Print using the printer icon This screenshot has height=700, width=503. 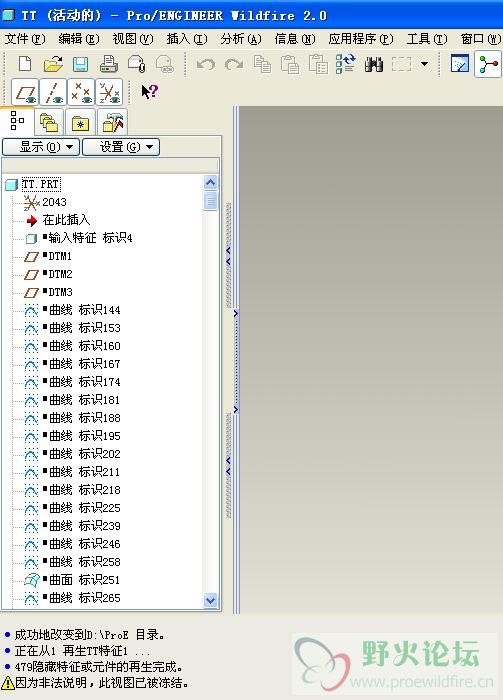[x=108, y=64]
